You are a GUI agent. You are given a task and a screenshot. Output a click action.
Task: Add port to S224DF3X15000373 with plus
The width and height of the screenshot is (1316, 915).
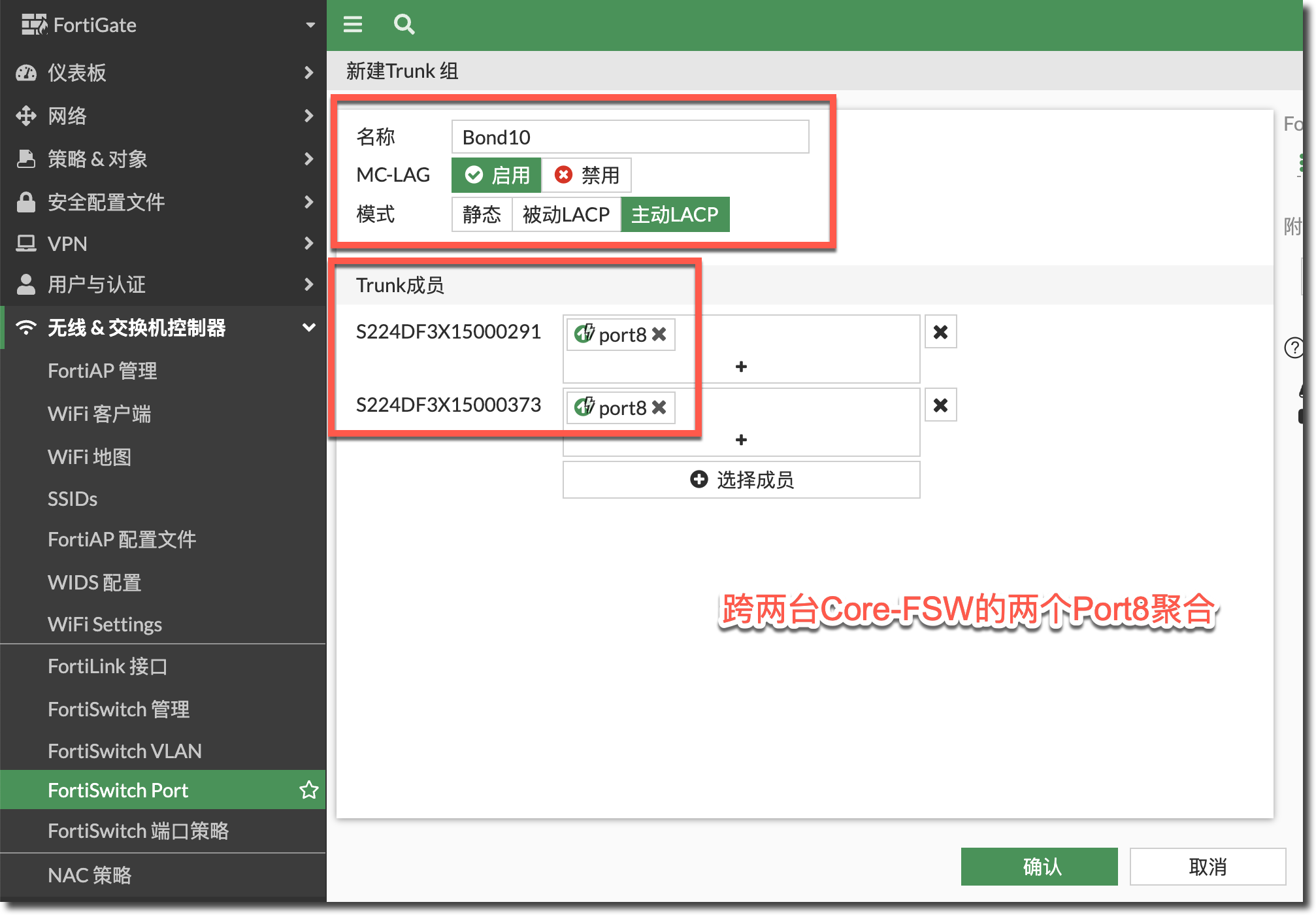[741, 440]
